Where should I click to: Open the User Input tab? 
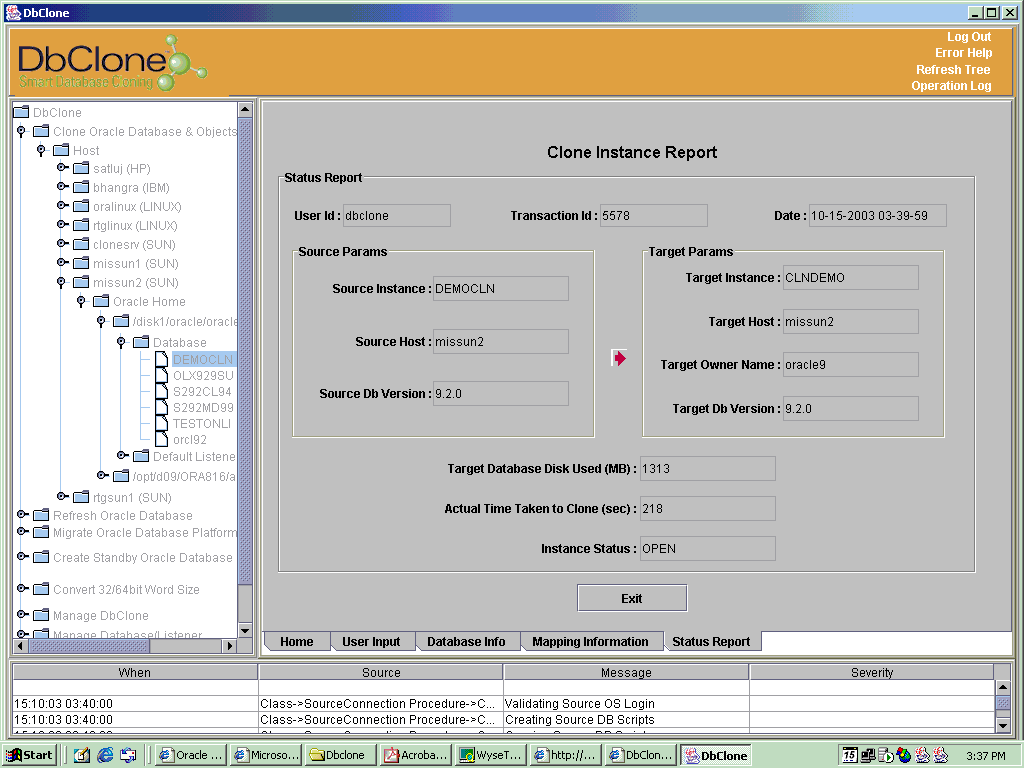coord(371,641)
